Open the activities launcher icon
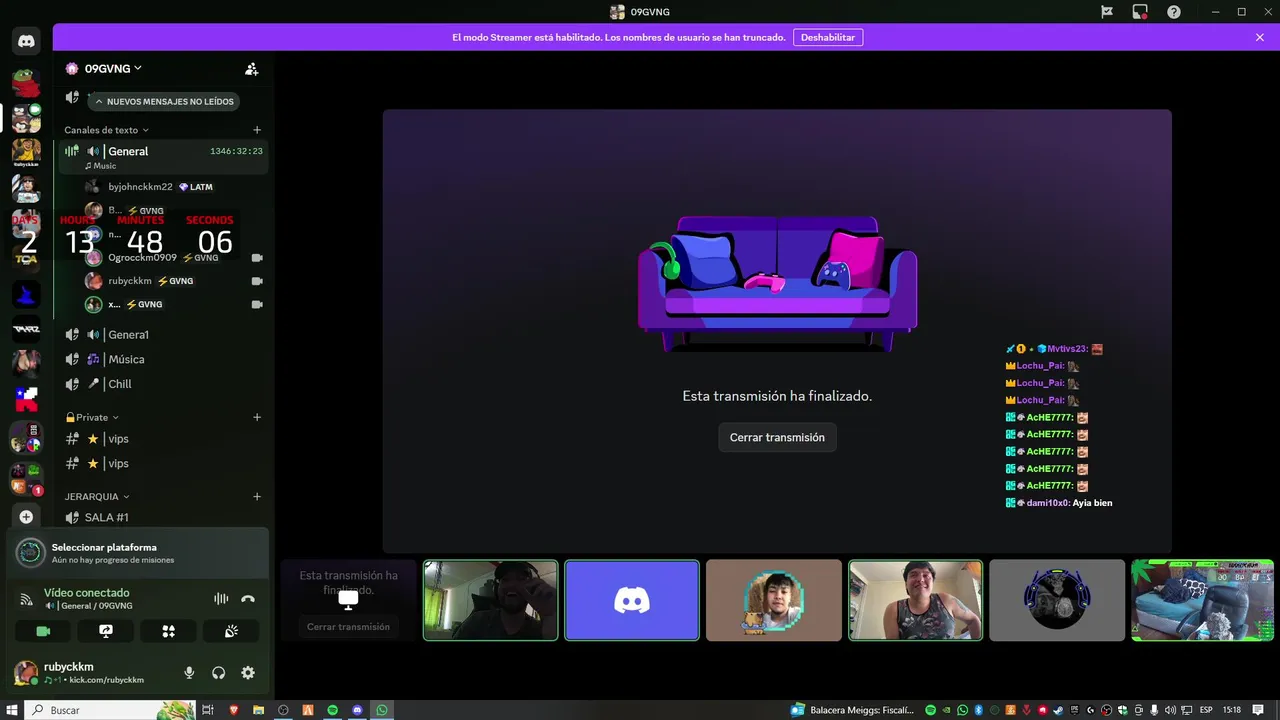1280x720 pixels. point(168,631)
